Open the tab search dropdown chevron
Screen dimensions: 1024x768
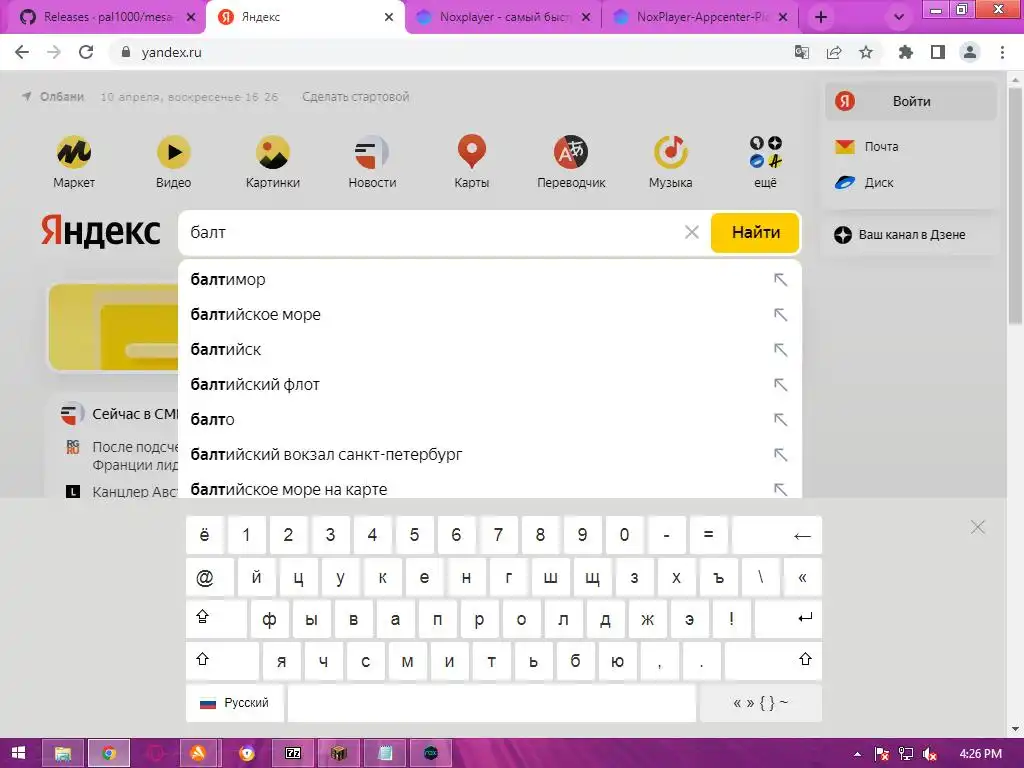pyautogui.click(x=899, y=17)
